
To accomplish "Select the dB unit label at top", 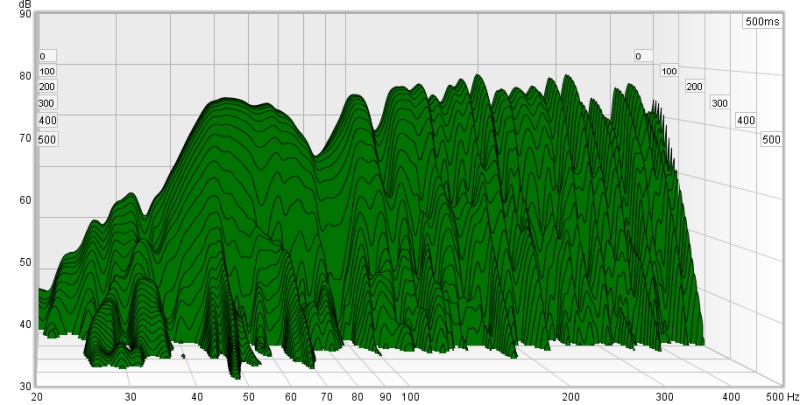I will [26, 5].
